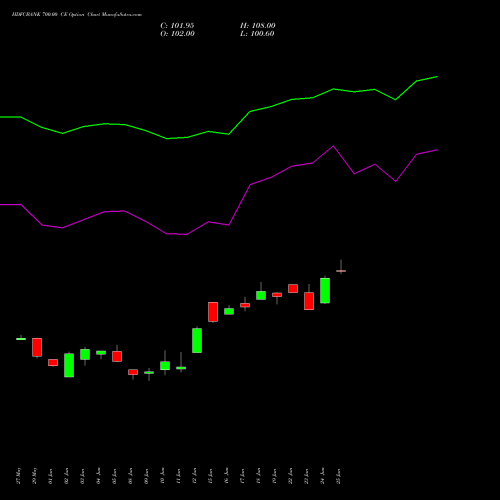Image resolution: width=500 pixels, height=500 pixels.
Task: Click the 10 Jun date label
Action: 163,476
